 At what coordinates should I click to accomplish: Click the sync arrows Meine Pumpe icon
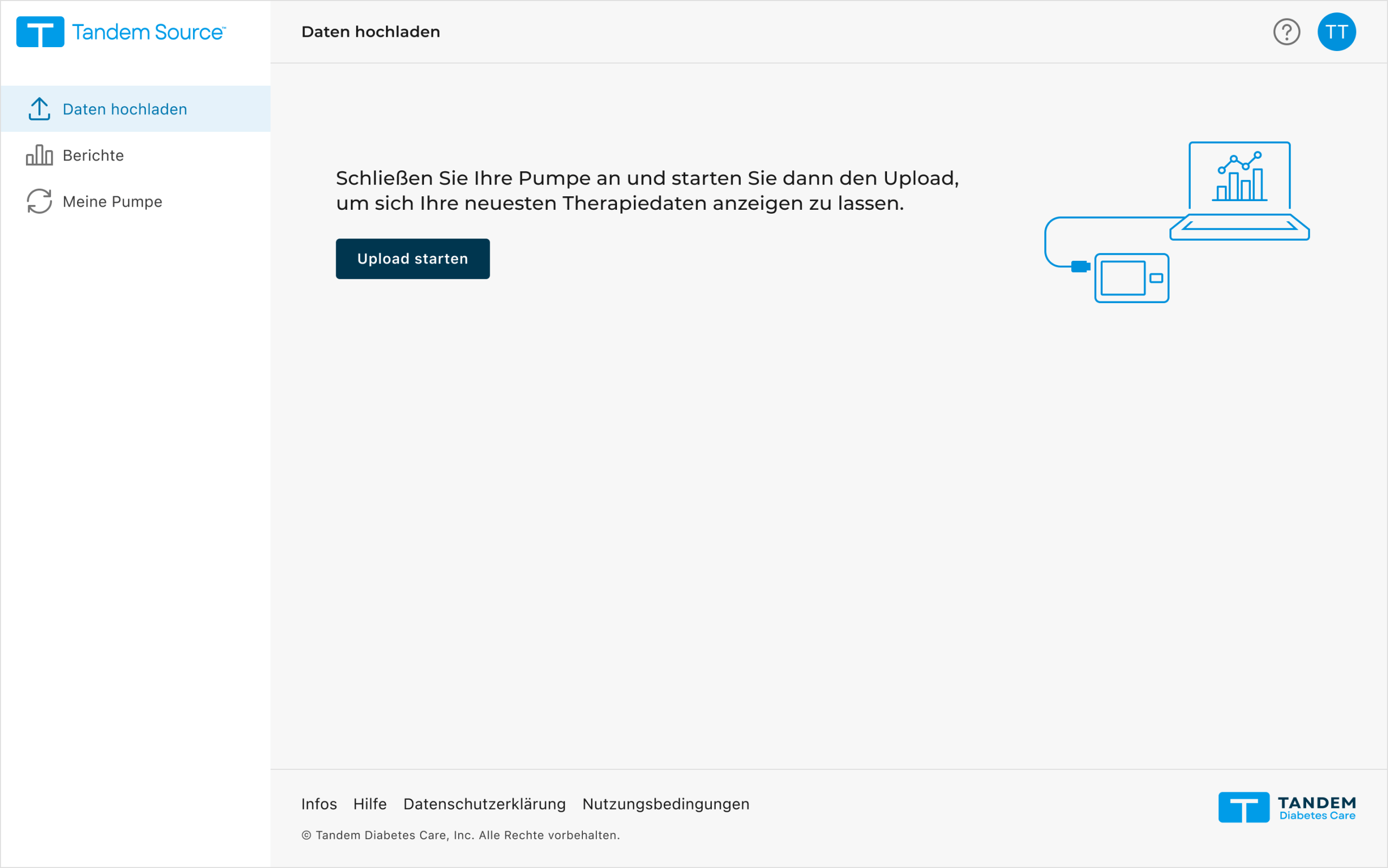[39, 202]
